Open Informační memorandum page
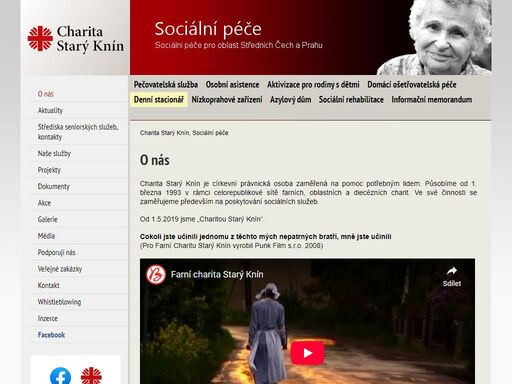 tap(432, 100)
